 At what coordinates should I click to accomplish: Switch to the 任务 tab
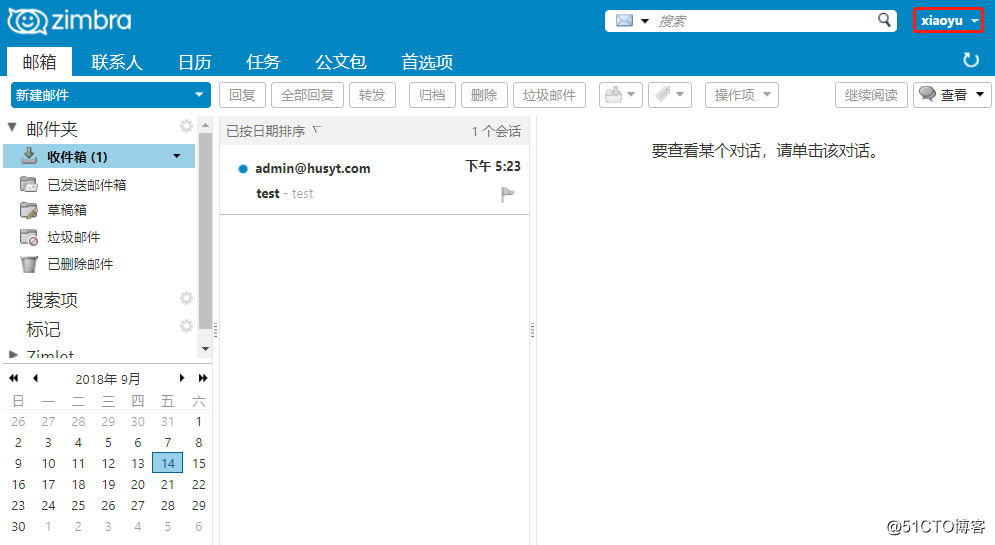[x=263, y=62]
